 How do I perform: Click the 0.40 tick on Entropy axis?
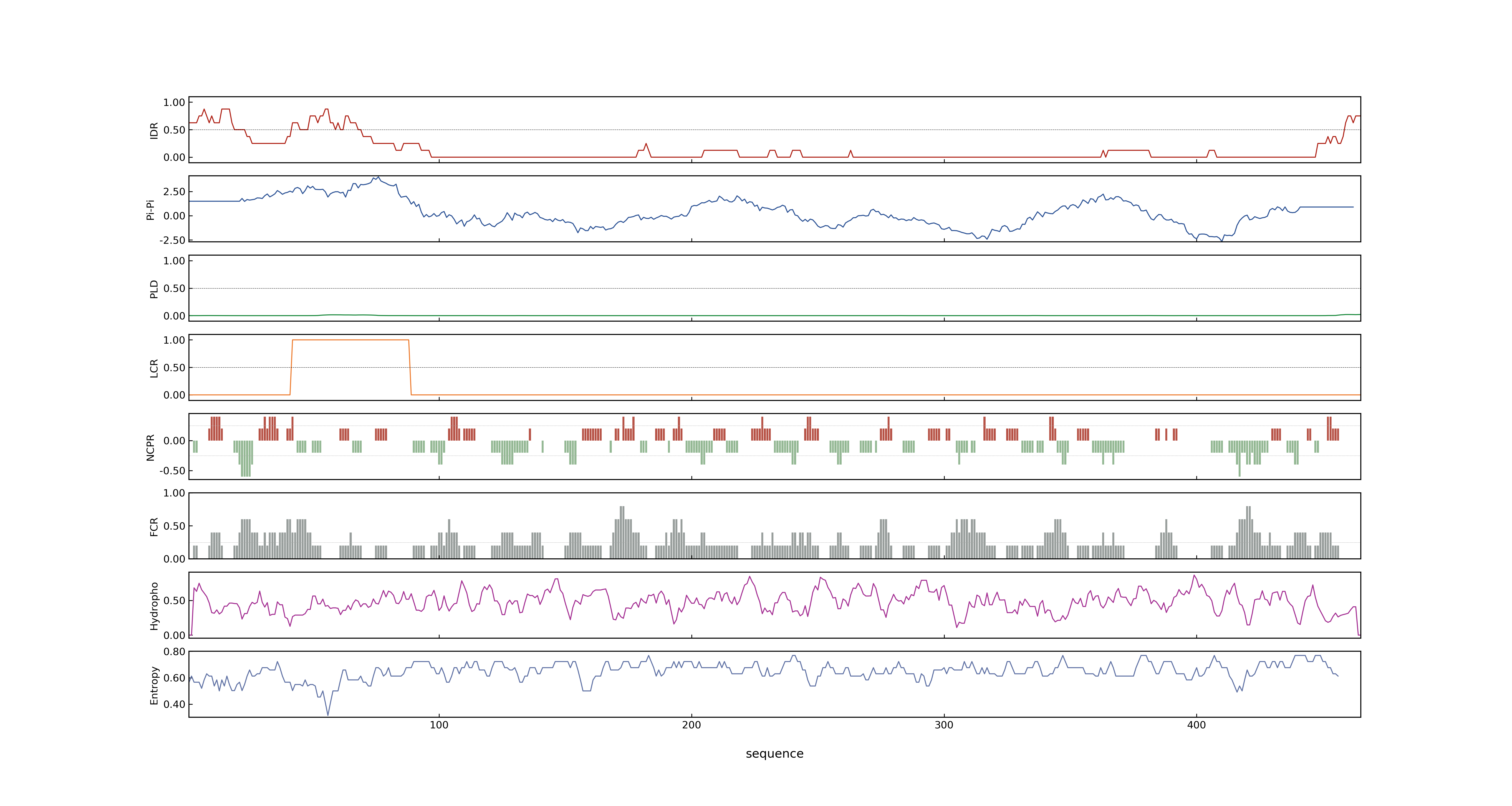point(174,704)
